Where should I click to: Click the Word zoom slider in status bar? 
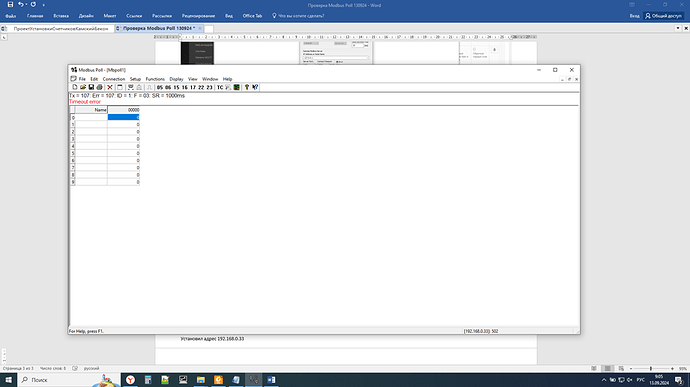click(651, 369)
